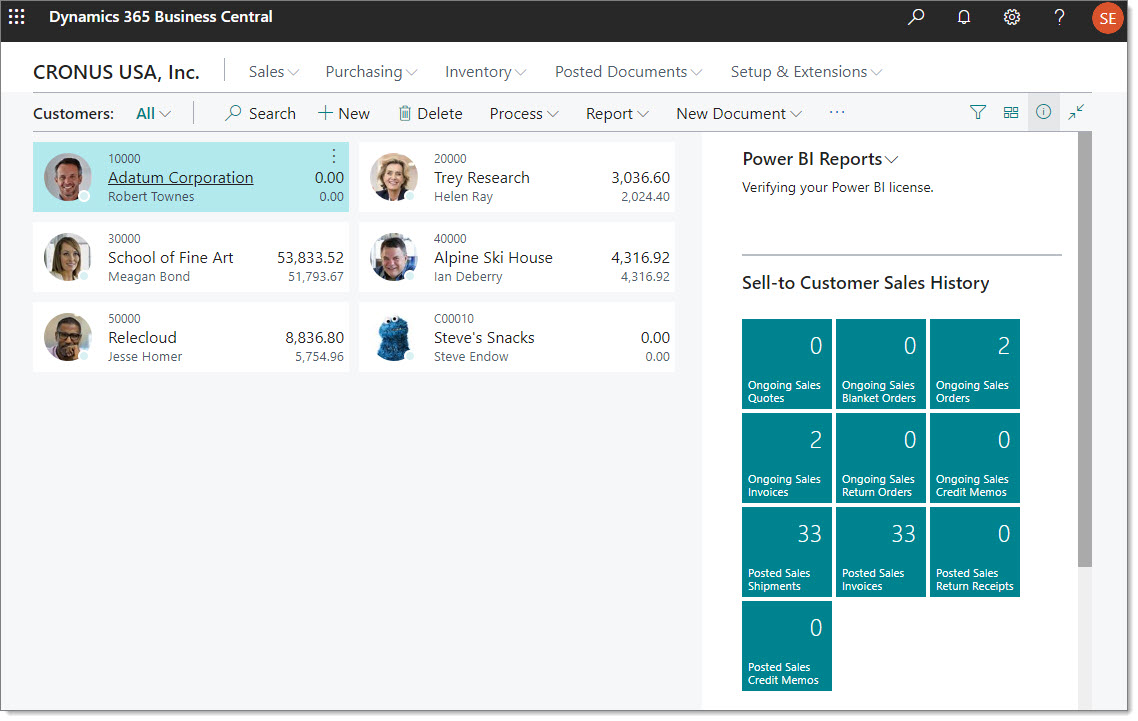Open the Setup & Extensions menu
Image resolution: width=1138 pixels, height=721 pixels.
(806, 71)
